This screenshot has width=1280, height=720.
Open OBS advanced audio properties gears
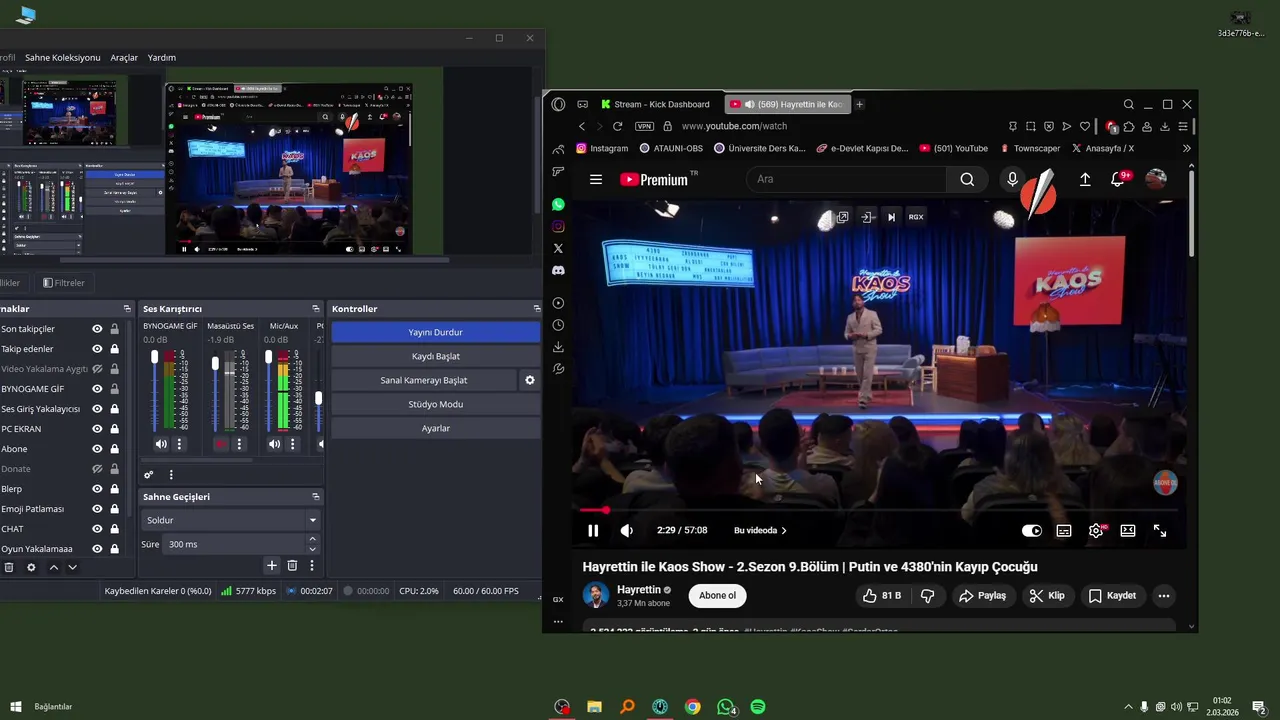click(x=149, y=475)
